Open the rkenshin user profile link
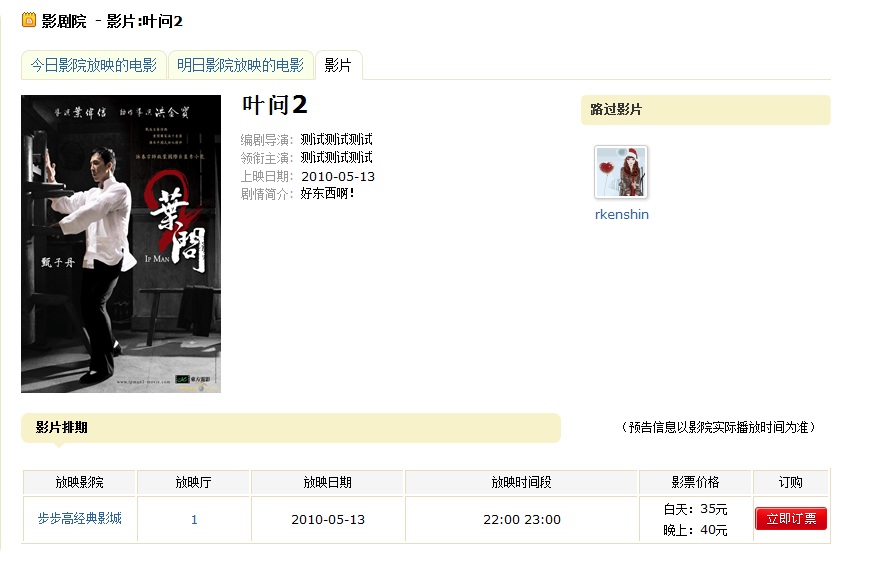The image size is (879, 564). 622,215
